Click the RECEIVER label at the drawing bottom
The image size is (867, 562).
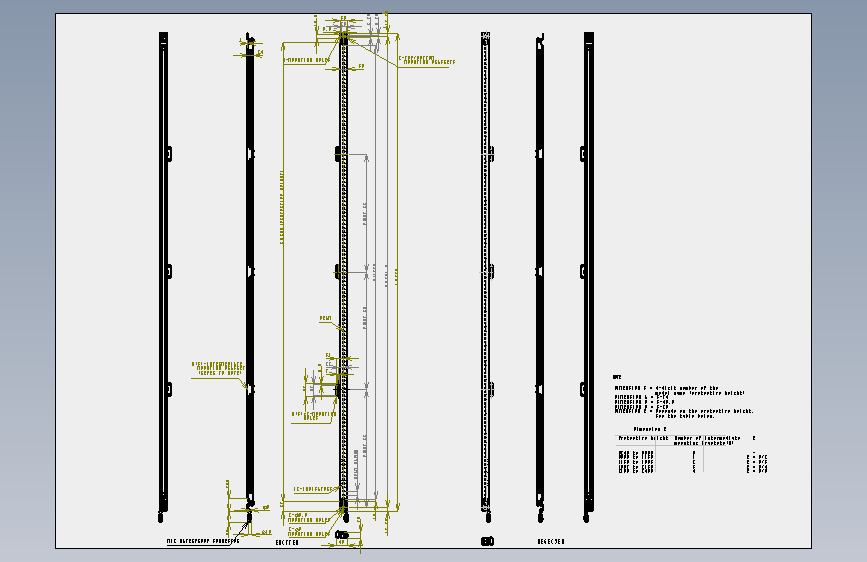(551, 542)
